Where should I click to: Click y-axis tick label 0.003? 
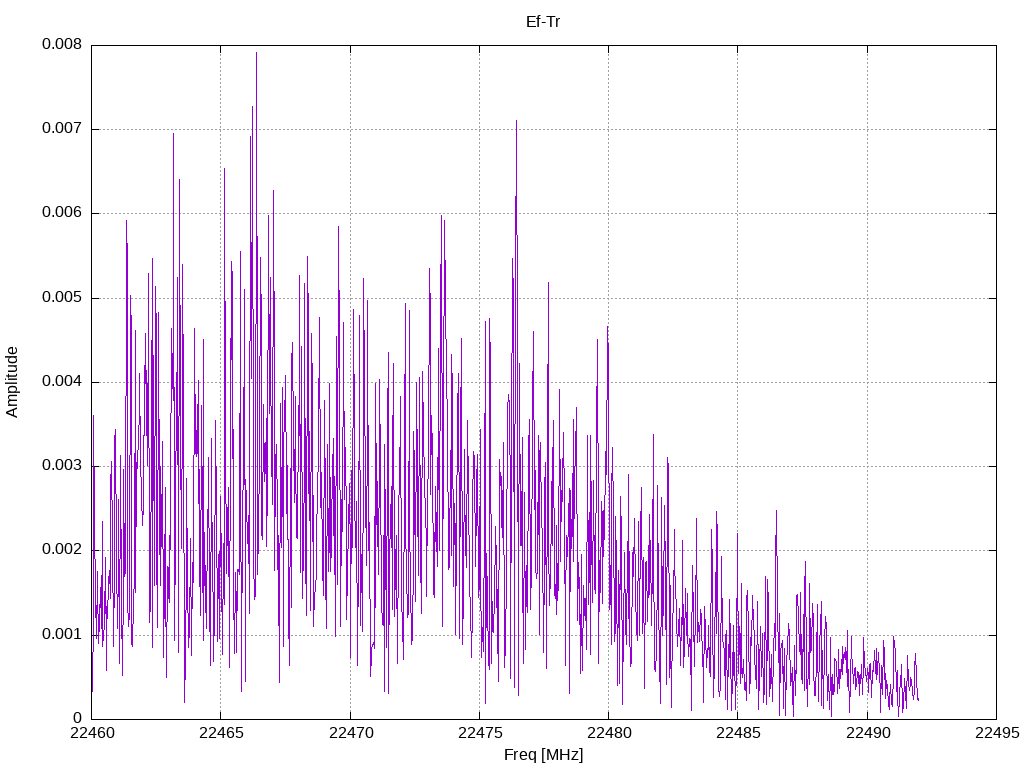pos(62,466)
